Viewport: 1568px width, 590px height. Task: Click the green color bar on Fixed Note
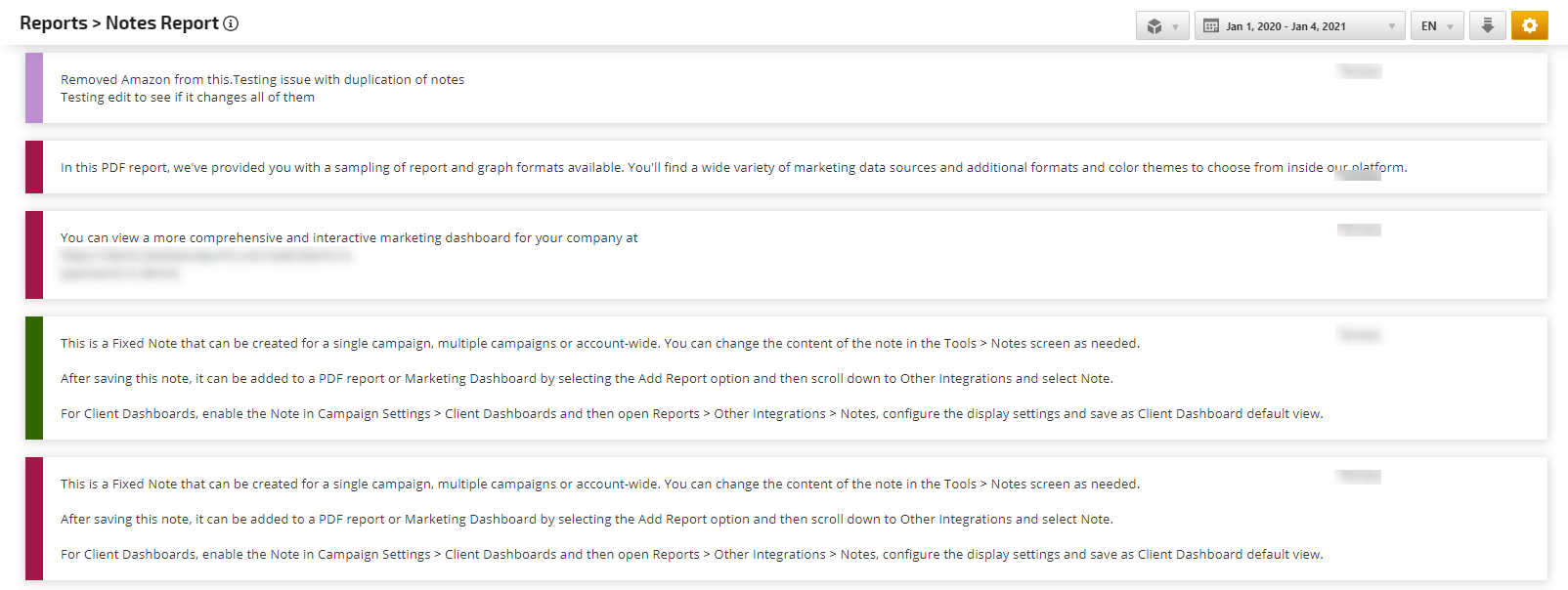[x=34, y=378]
